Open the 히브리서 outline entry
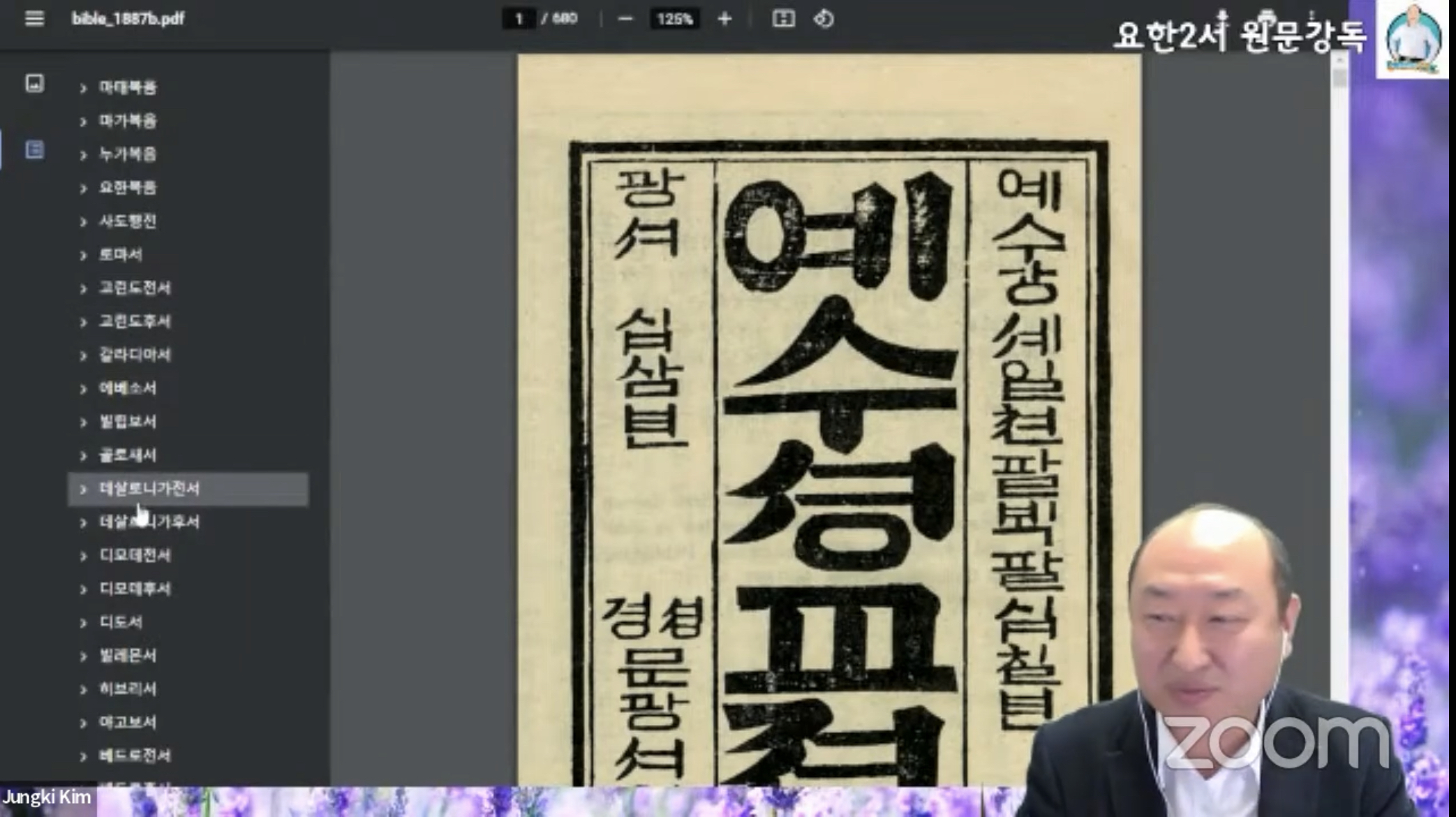 click(128, 689)
